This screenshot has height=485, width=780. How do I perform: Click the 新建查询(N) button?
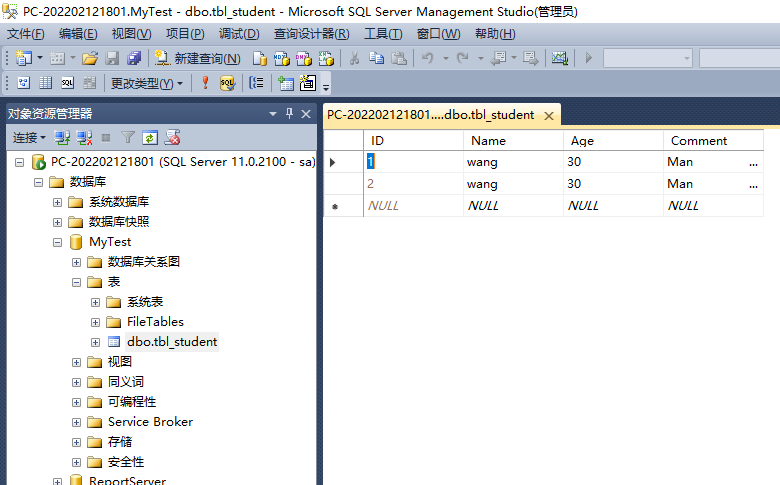click(197, 59)
